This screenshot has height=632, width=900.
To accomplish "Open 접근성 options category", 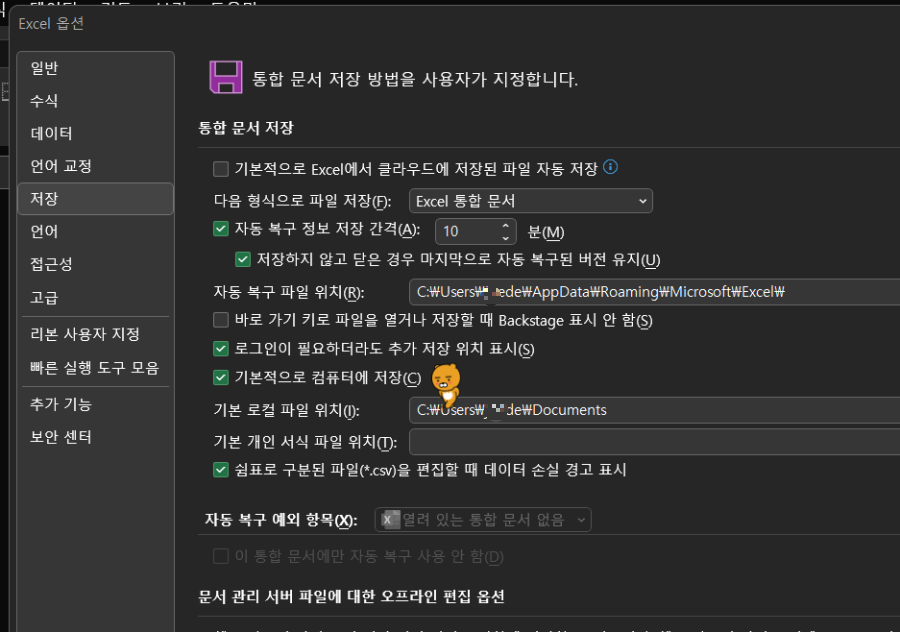I will tap(96, 264).
